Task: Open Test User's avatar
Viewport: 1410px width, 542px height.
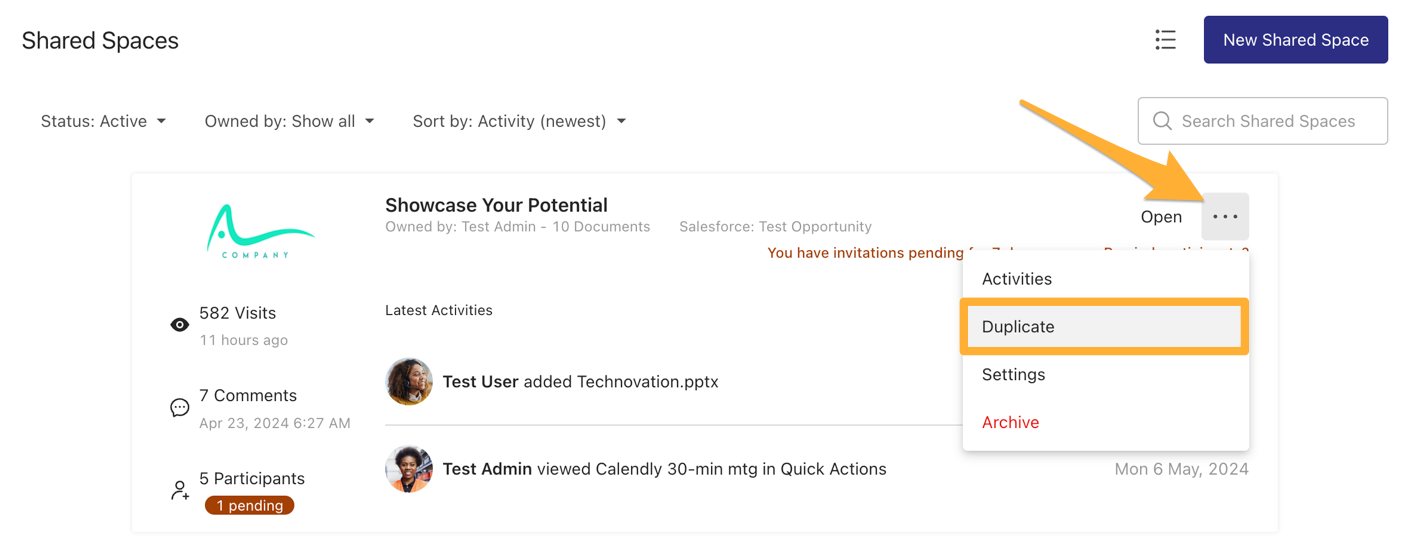Action: (409, 381)
